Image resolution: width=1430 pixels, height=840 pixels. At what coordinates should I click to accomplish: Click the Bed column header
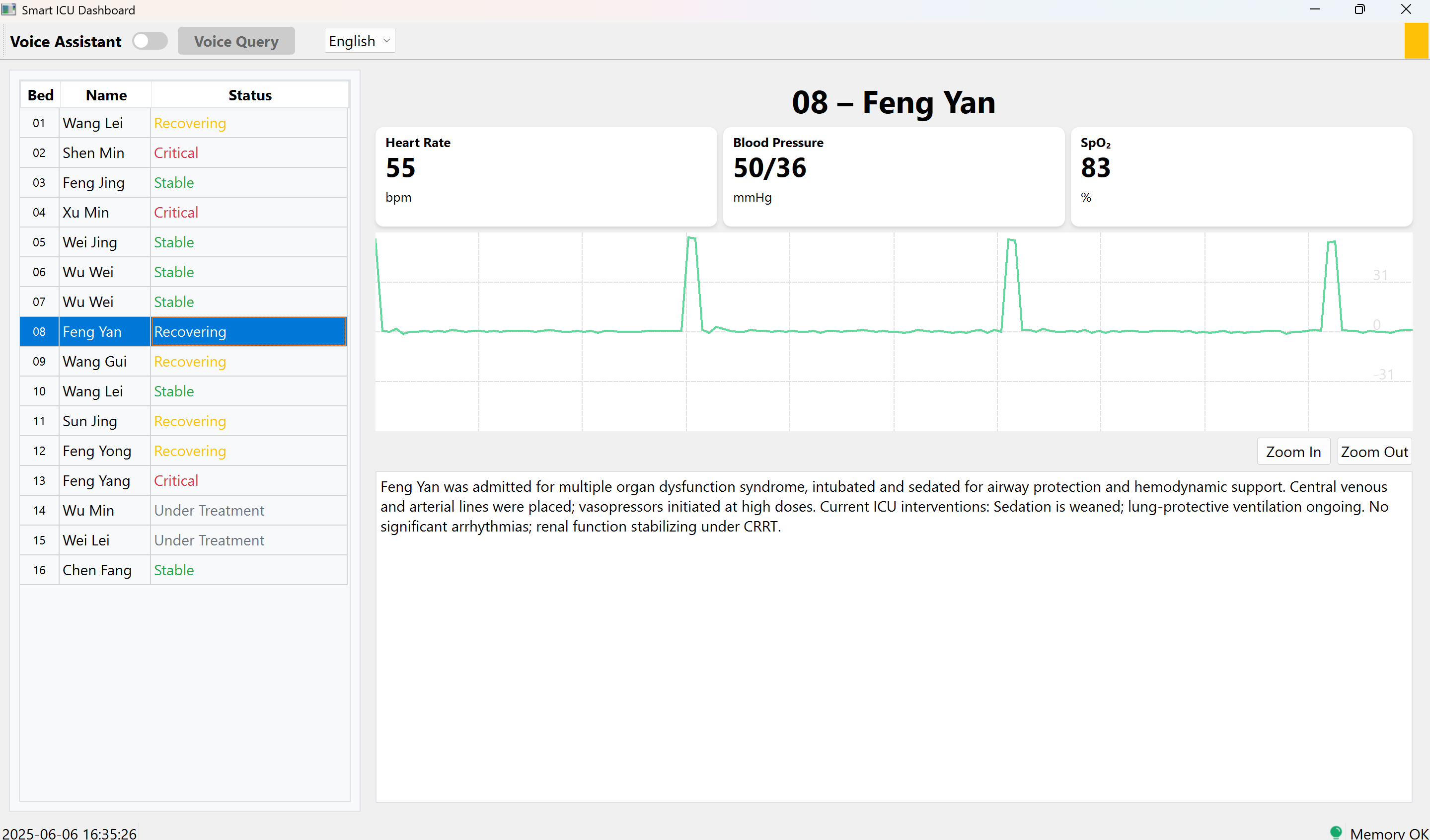[x=40, y=95]
